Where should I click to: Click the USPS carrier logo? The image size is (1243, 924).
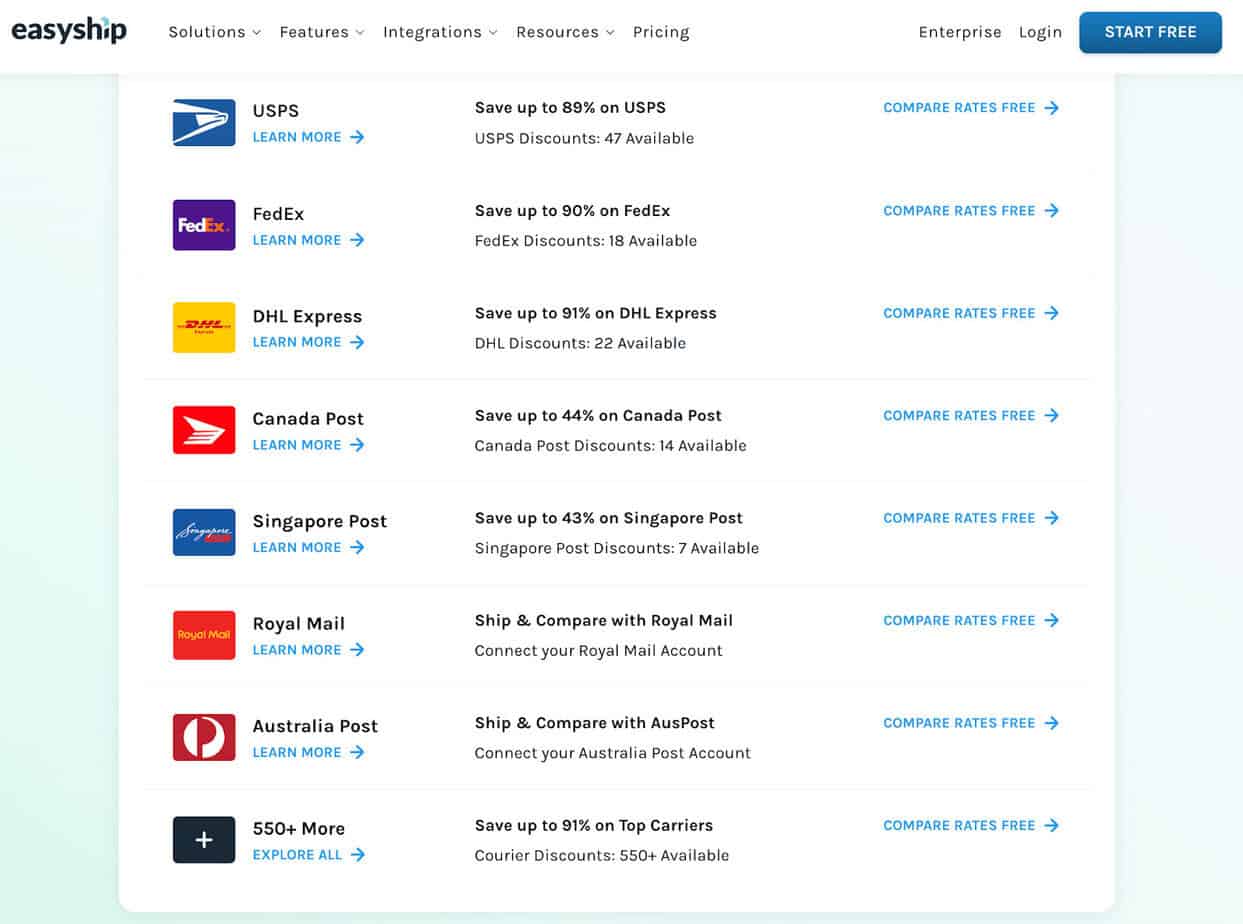(x=203, y=122)
